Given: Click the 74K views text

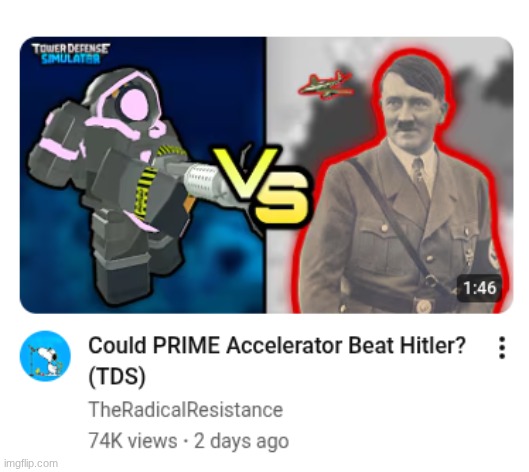Looking at the screenshot, I should coord(133,440).
